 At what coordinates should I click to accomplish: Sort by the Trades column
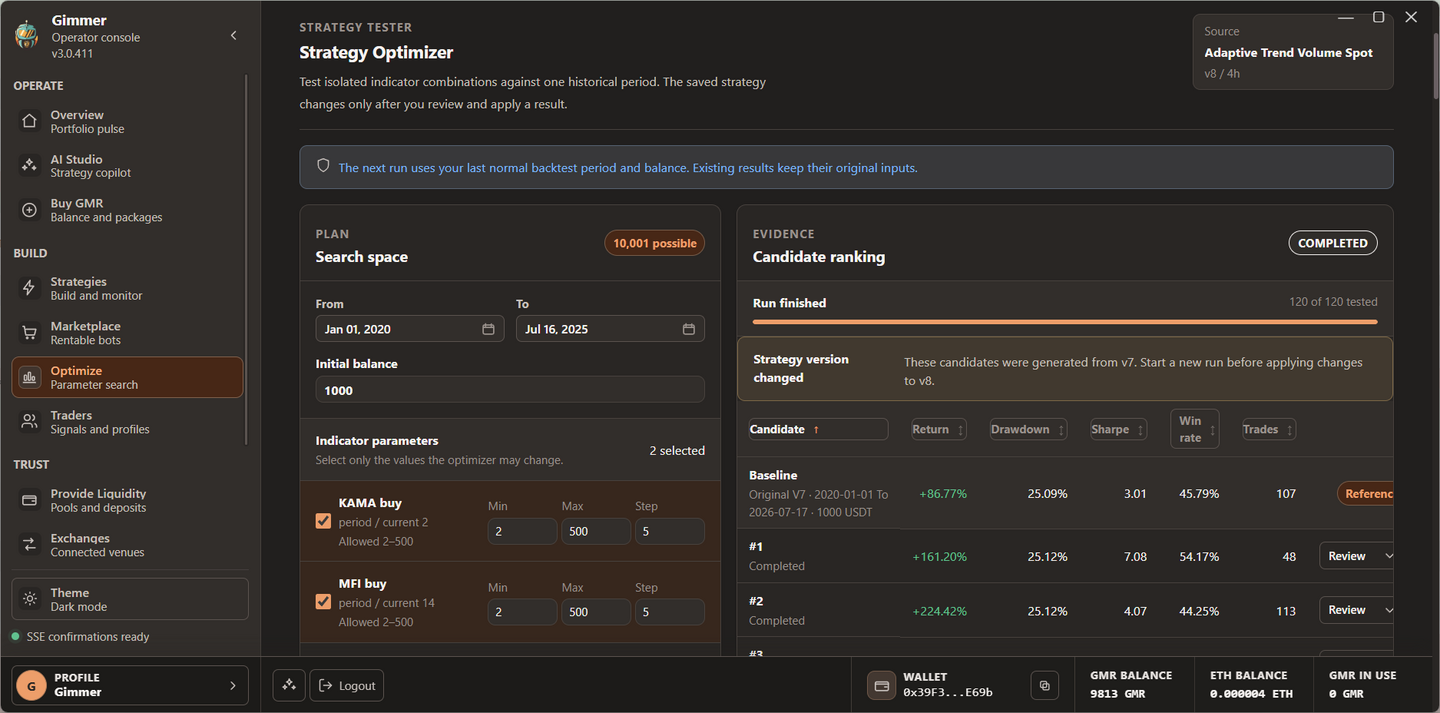(1268, 429)
